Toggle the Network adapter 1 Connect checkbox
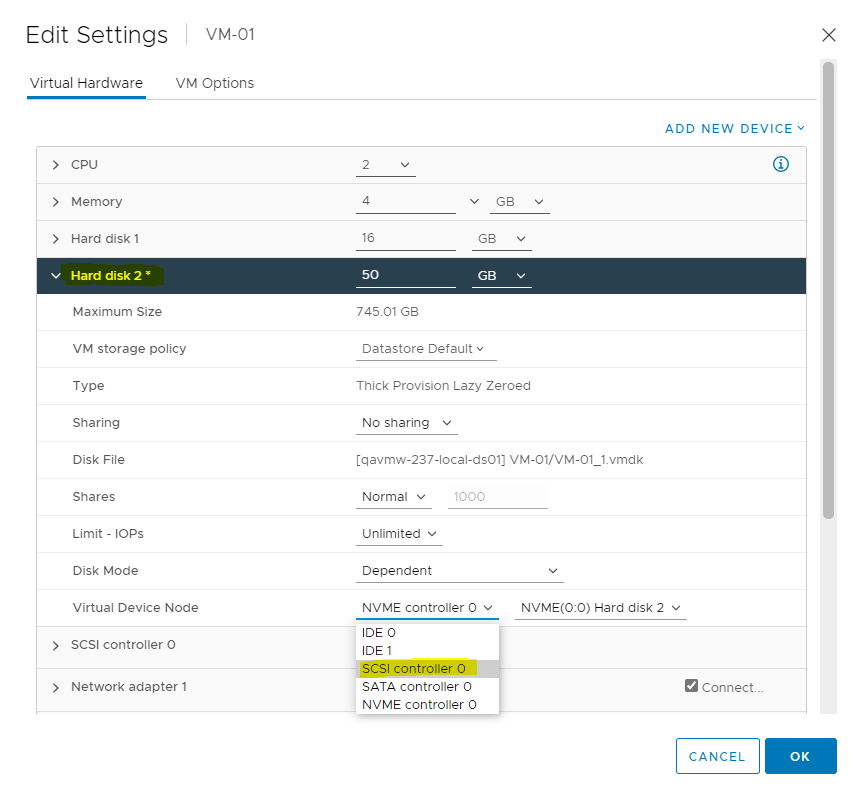The image size is (858, 795). pyautogui.click(x=691, y=686)
